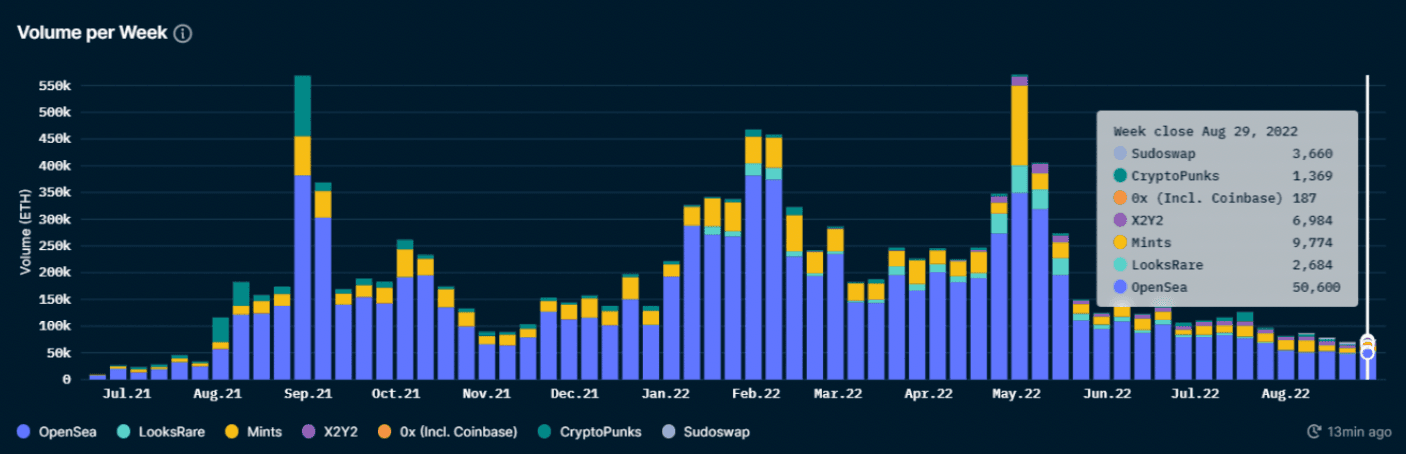Click the Volume per Week title
Image resolution: width=1406 pixels, height=454 pixels.
point(91,33)
